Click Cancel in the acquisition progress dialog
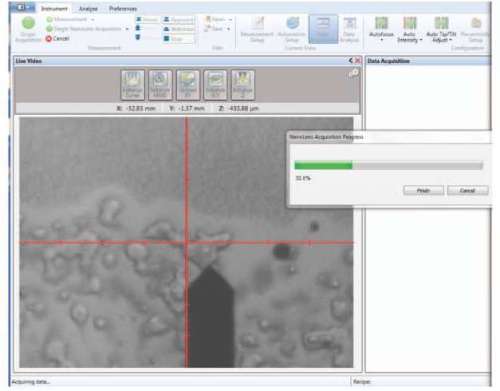 [467, 190]
